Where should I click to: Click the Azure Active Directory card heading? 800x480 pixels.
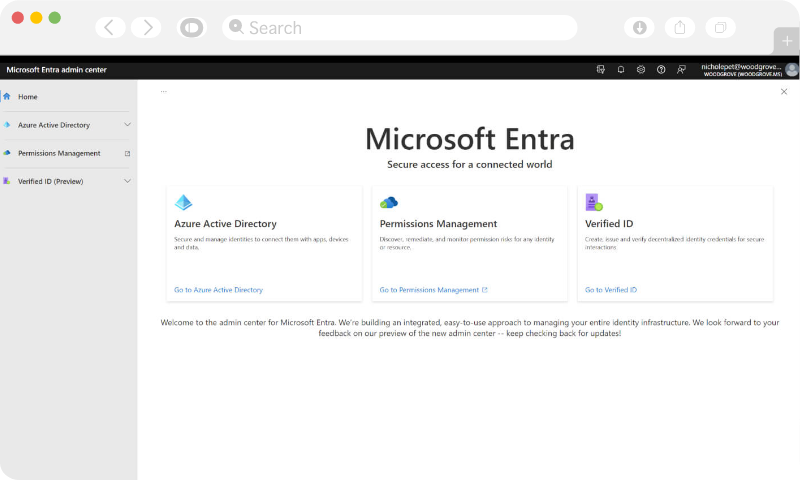[226, 223]
